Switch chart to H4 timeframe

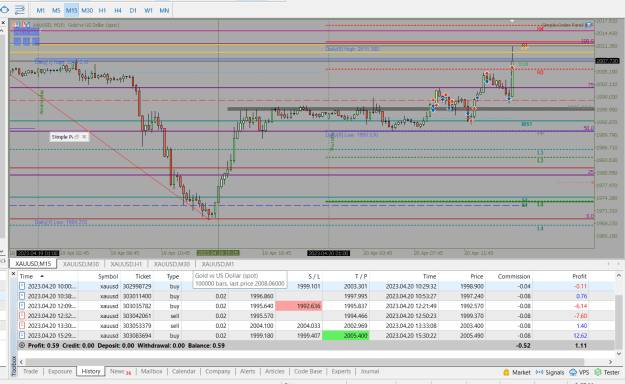point(118,10)
